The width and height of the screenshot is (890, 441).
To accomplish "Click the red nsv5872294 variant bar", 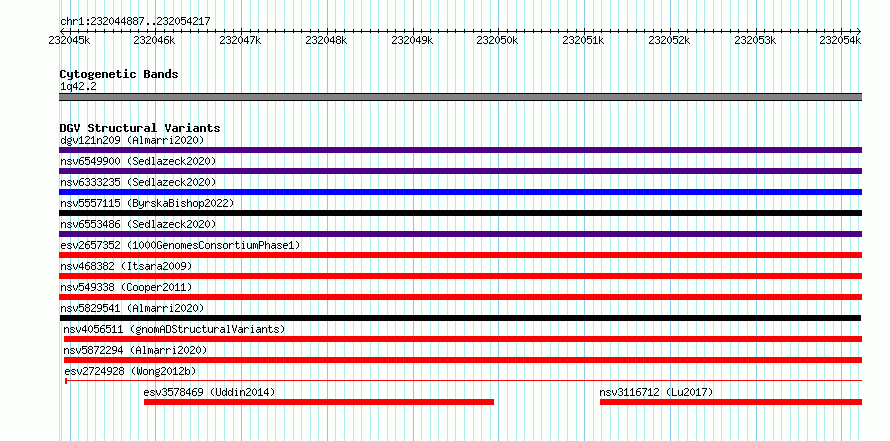I will click(463, 360).
